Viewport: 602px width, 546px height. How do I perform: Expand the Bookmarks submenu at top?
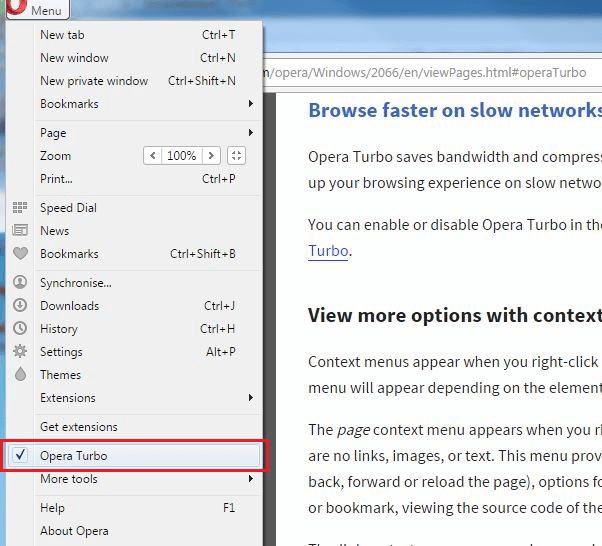click(x=69, y=104)
